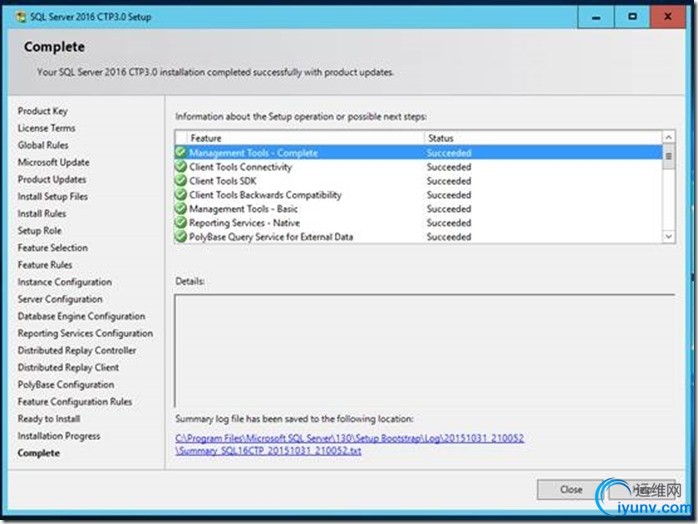Click Setup Role step in sidebar
Screen dimensions: 698x524
(x=40, y=231)
